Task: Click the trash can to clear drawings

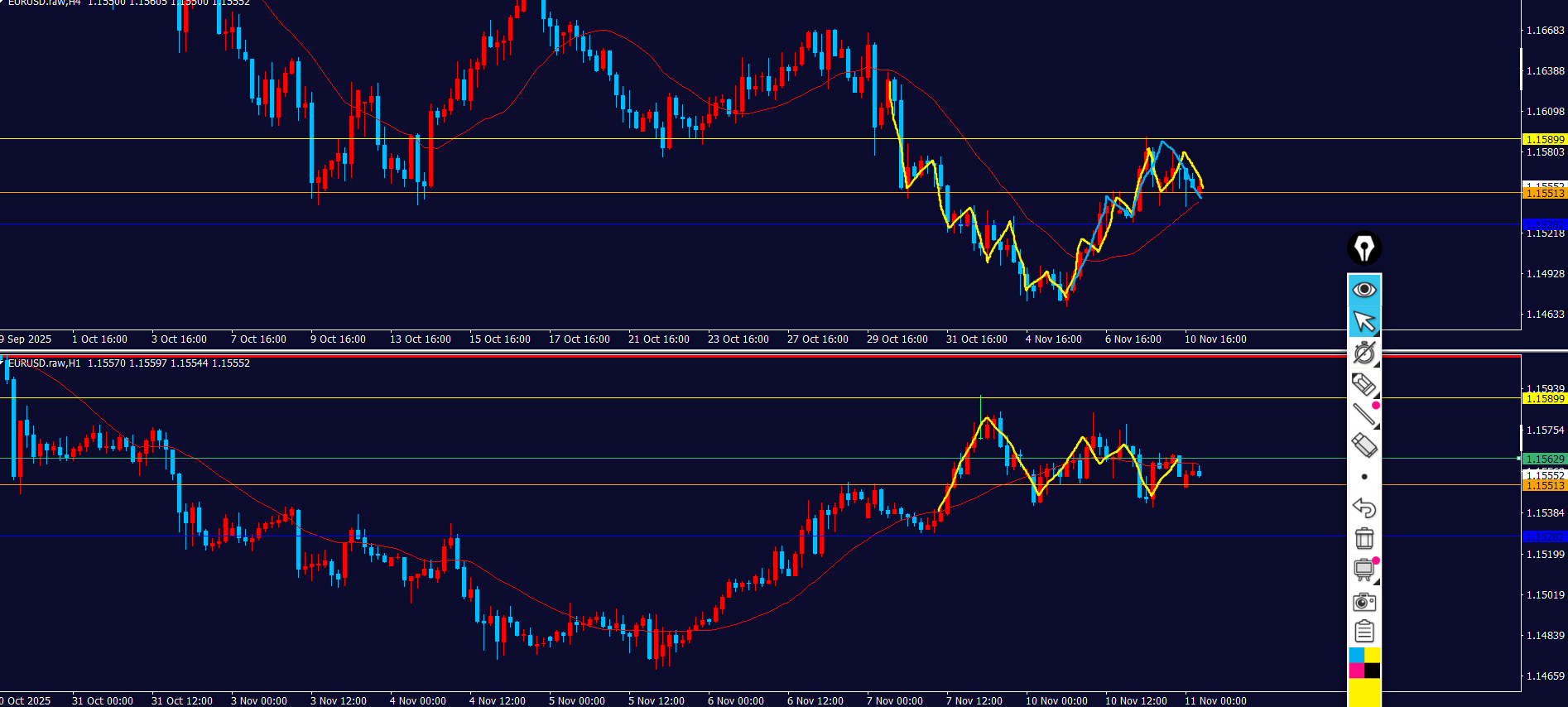Action: tap(1364, 539)
